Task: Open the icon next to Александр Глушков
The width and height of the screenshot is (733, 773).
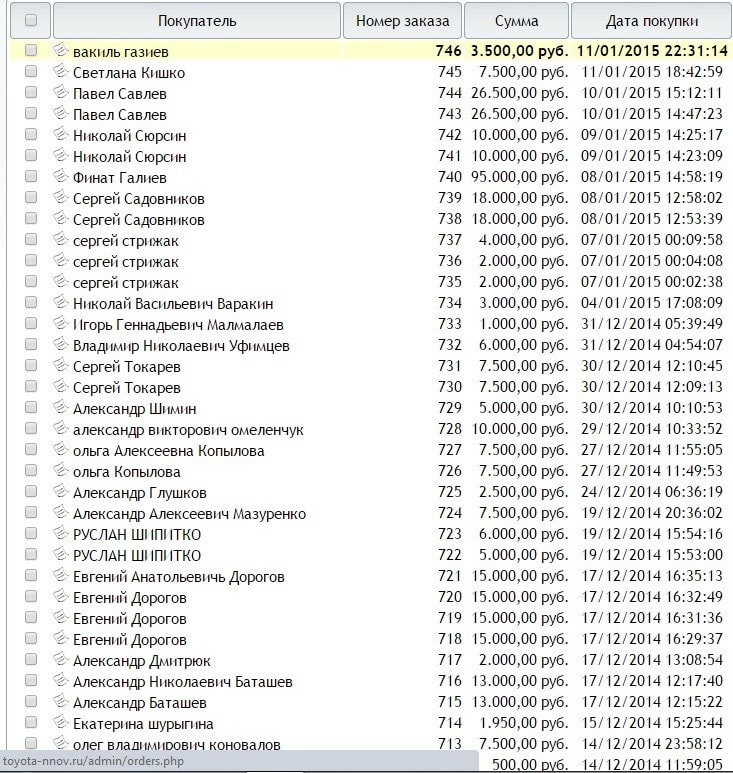Action: [x=59, y=492]
